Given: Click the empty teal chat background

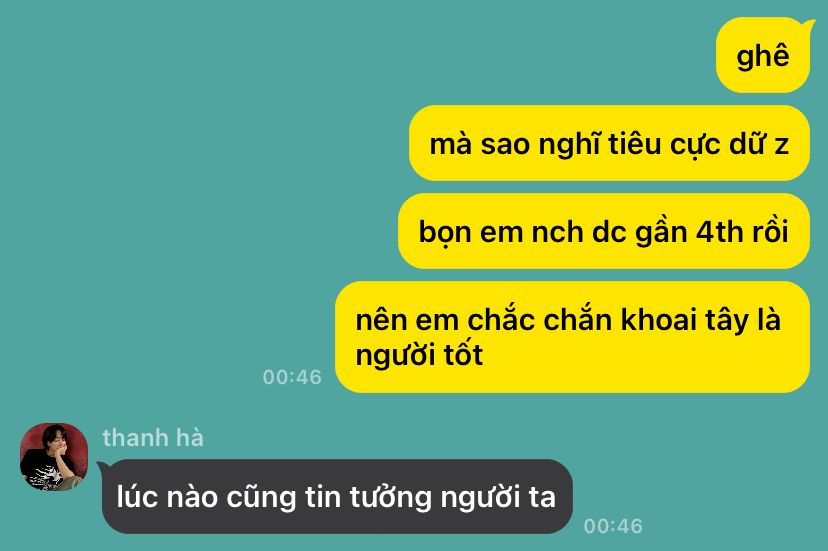Looking at the screenshot, I should click(x=185, y=158).
